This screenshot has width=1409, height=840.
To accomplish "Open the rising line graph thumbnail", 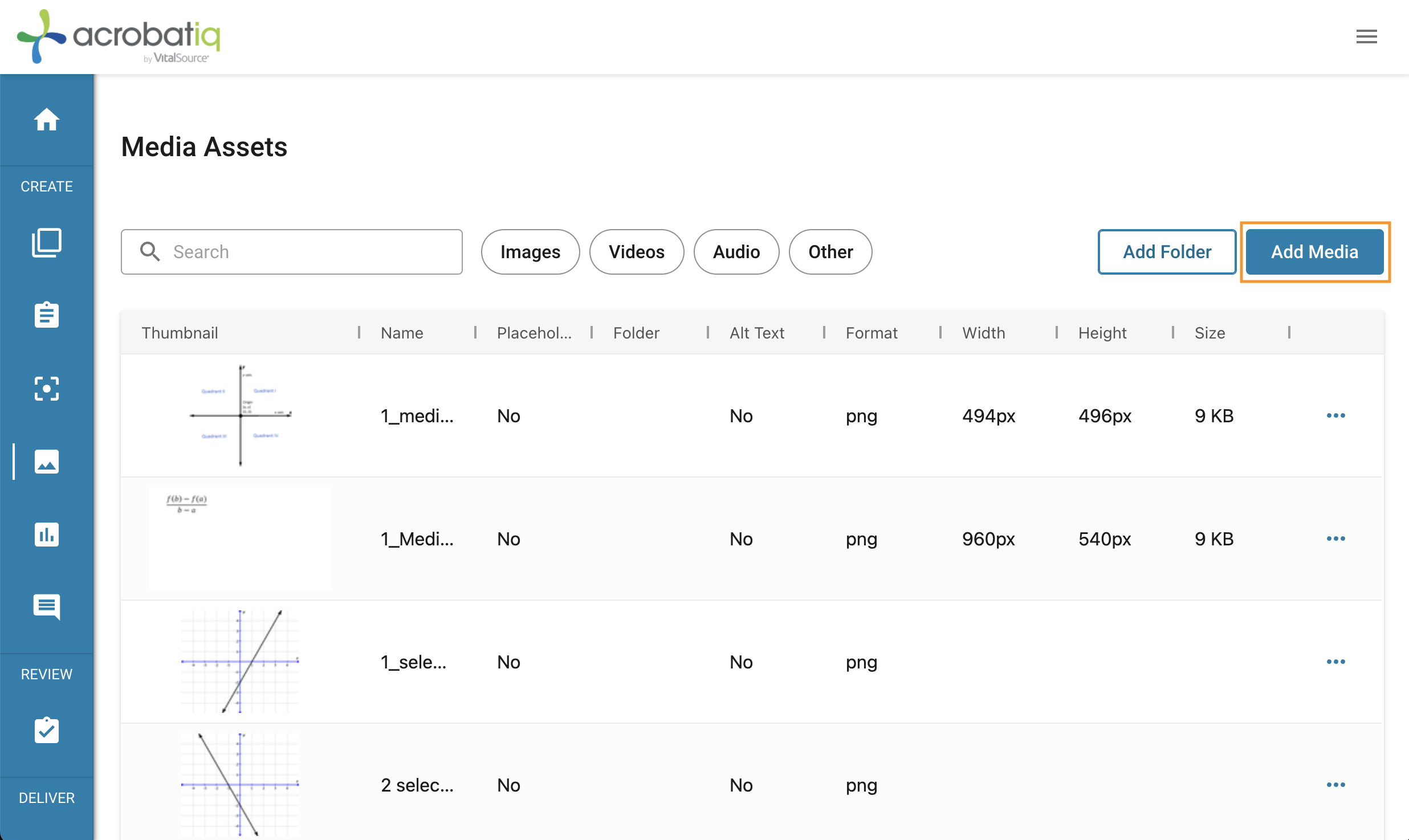I will (x=241, y=662).
